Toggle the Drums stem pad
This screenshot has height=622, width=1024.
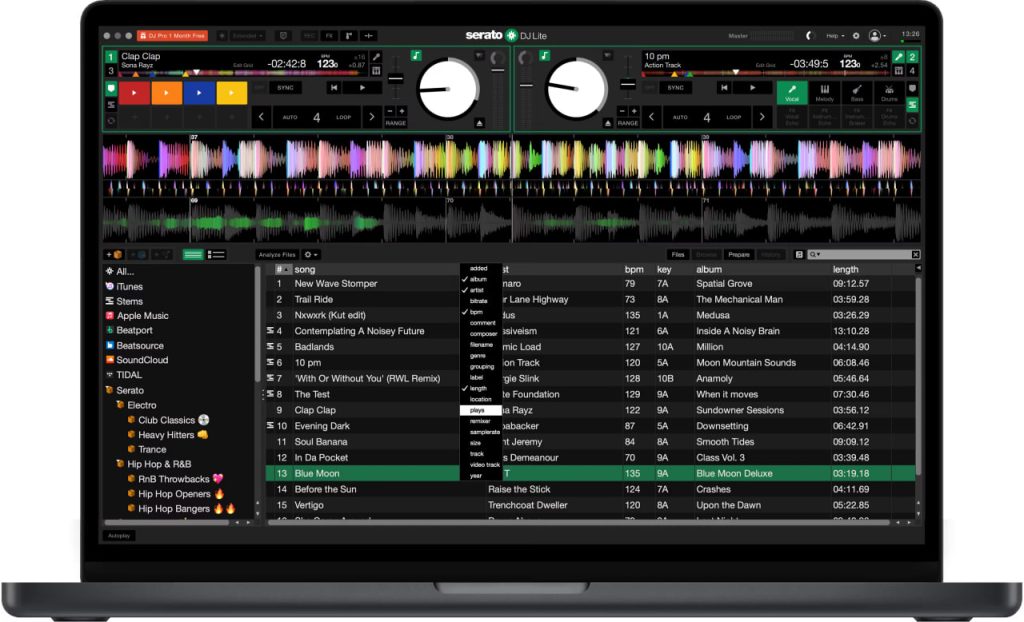(x=889, y=93)
